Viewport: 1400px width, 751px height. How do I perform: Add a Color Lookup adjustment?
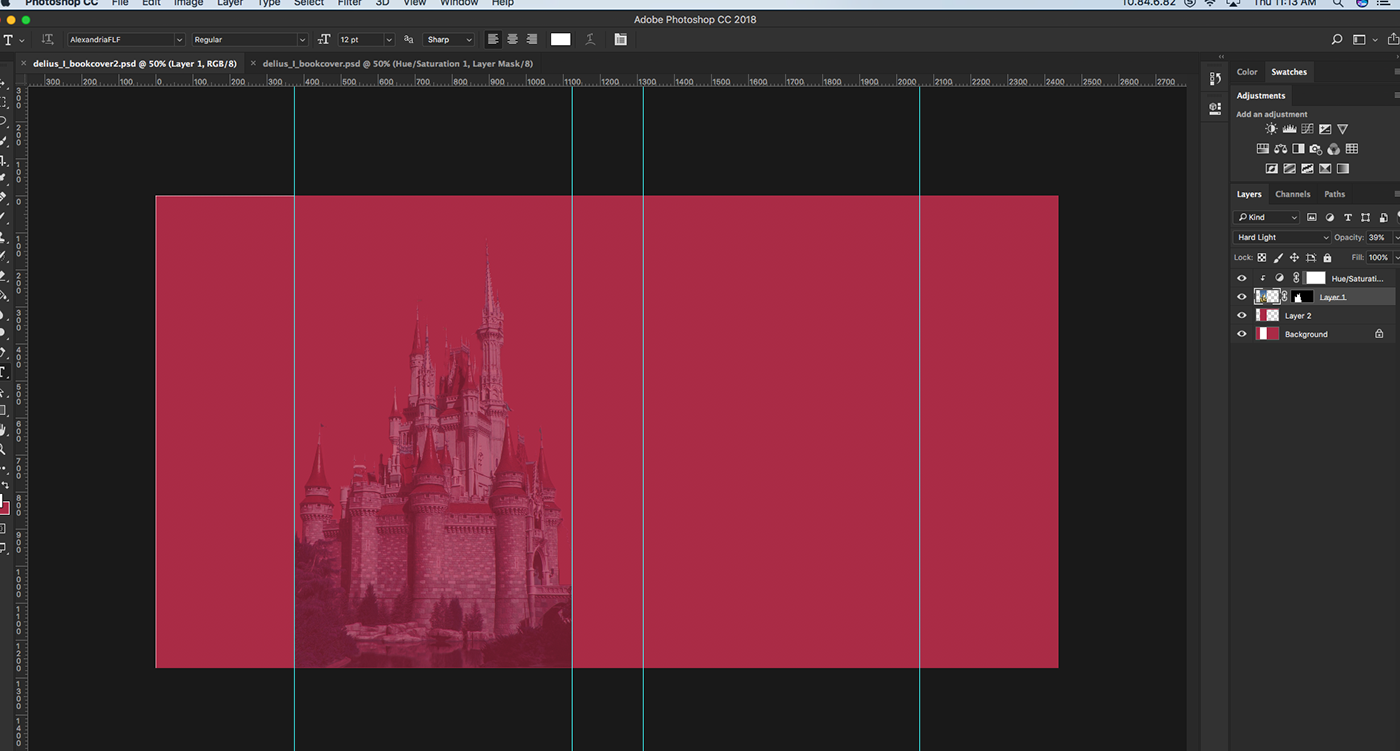tap(1352, 149)
